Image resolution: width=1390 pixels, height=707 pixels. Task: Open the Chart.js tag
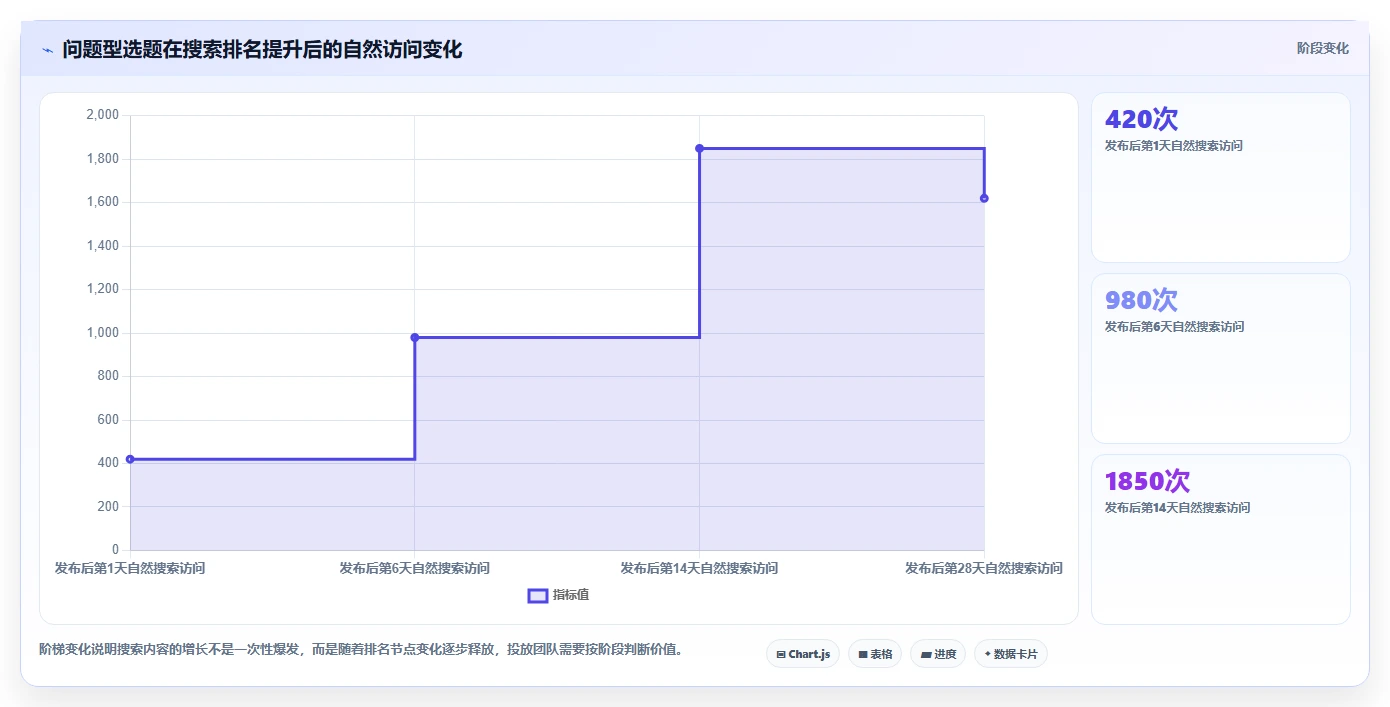(x=803, y=654)
